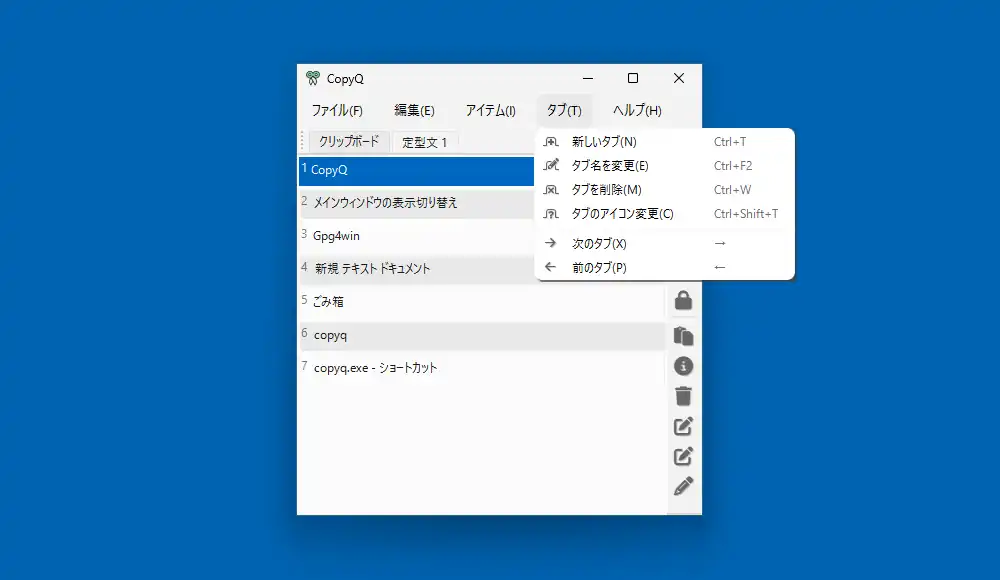
Task: Delete item using the trash can icon
Action: click(x=684, y=396)
